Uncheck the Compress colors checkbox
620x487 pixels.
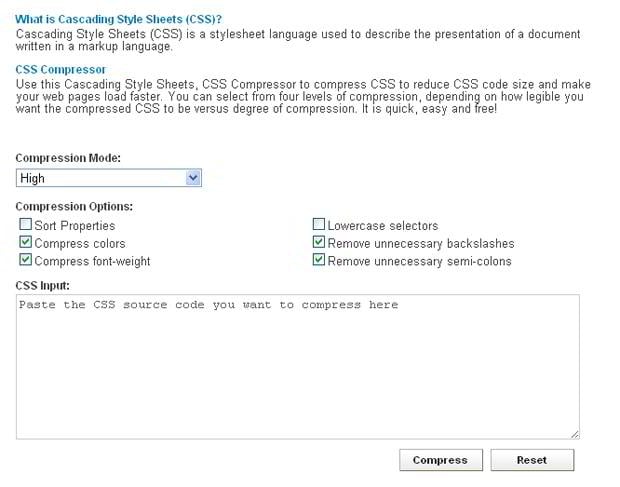(x=26, y=243)
